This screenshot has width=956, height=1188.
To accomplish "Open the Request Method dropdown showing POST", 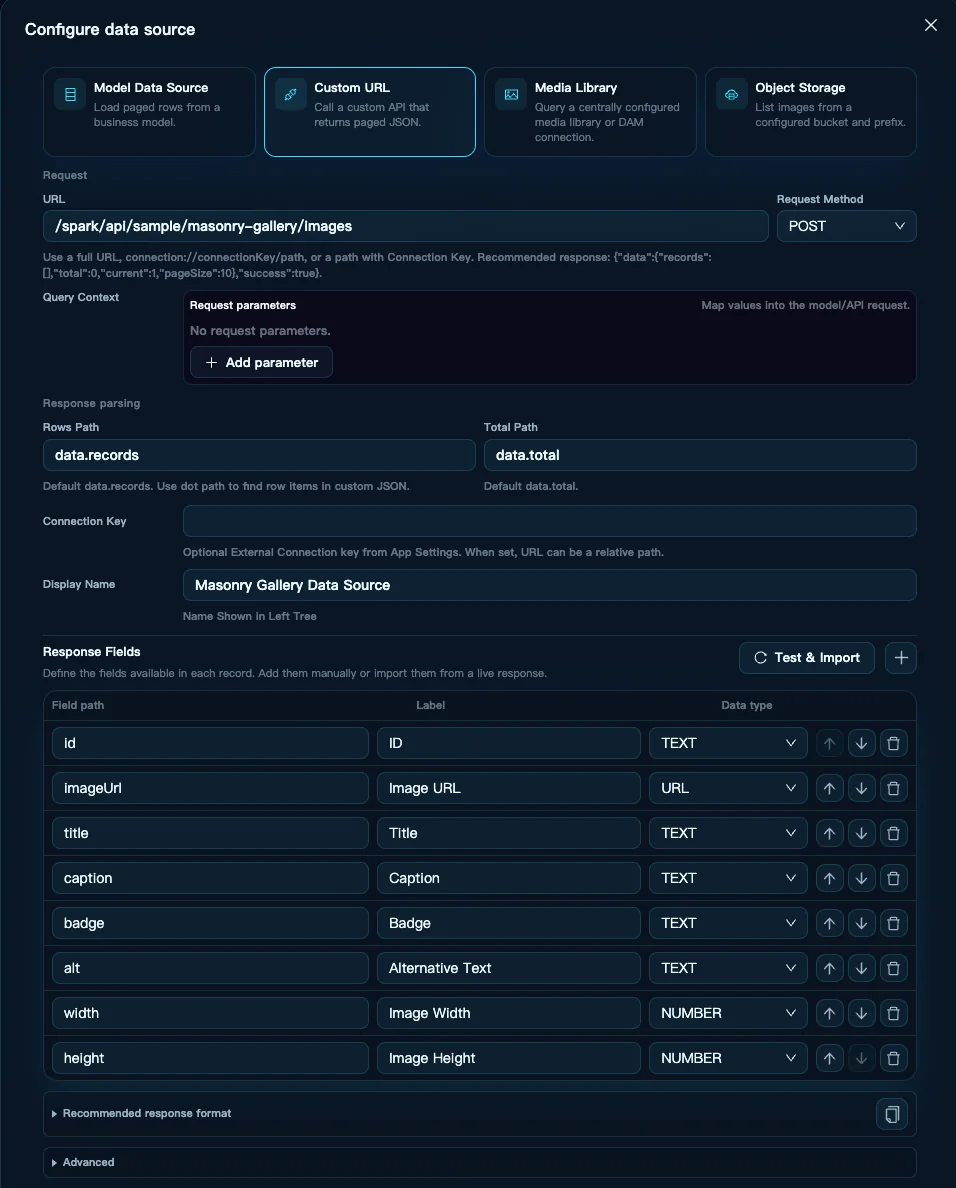I will coord(846,226).
